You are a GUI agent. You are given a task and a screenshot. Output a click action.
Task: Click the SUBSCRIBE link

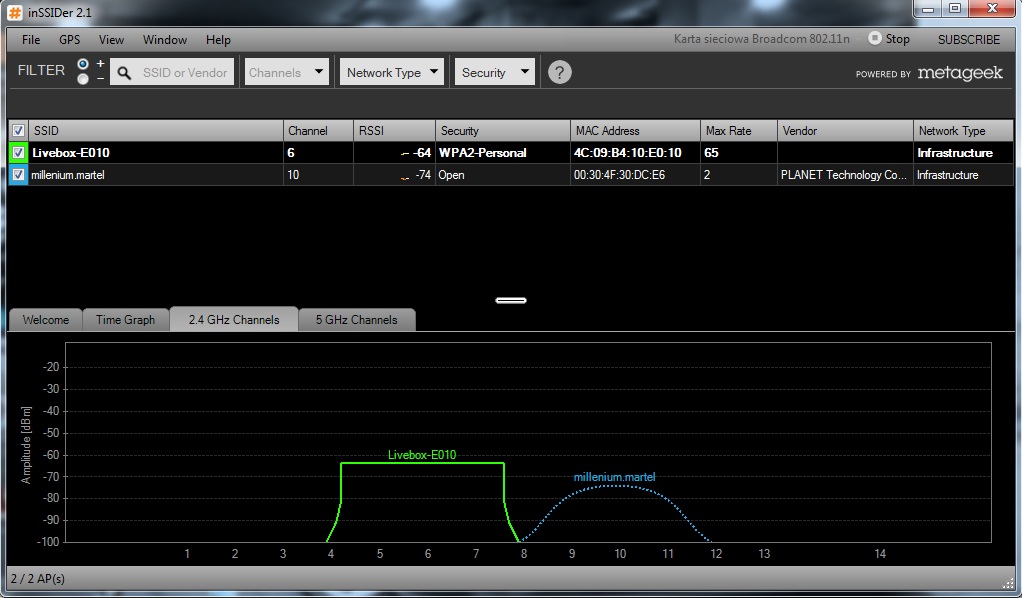(x=969, y=40)
